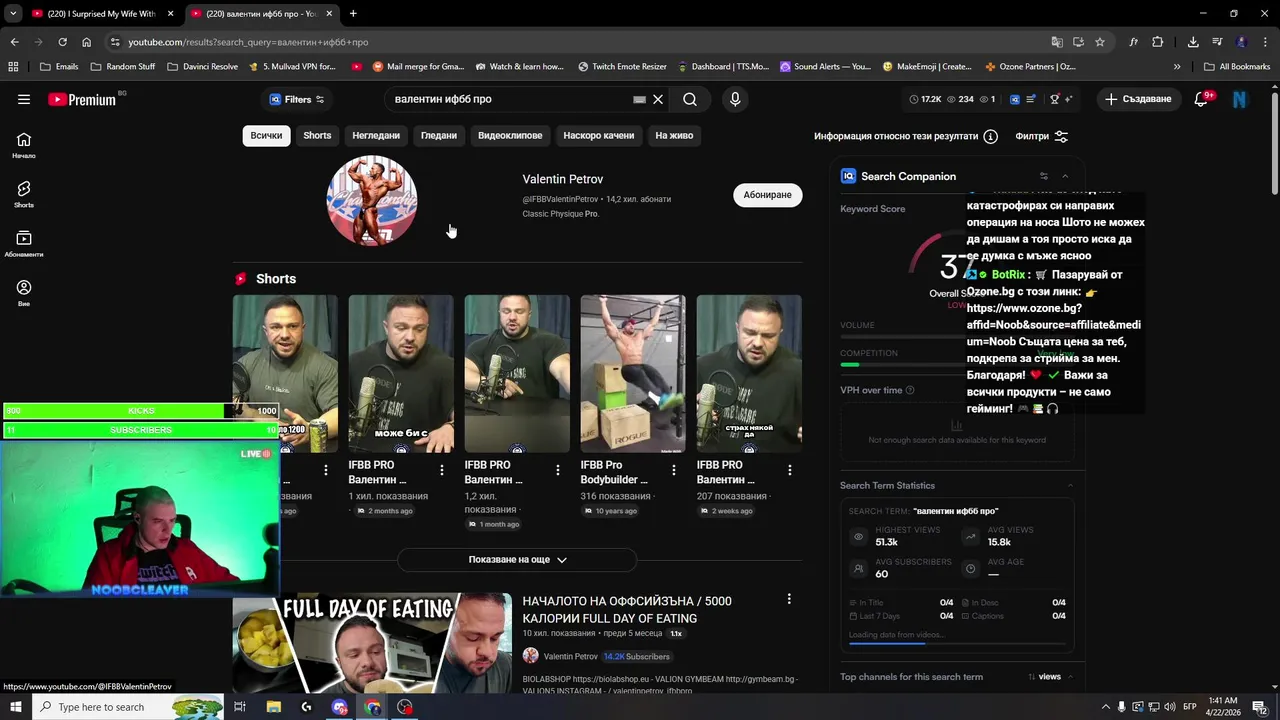This screenshot has width=1280, height=720.
Task: Select the Негледани filter chip
Action: tap(376, 135)
